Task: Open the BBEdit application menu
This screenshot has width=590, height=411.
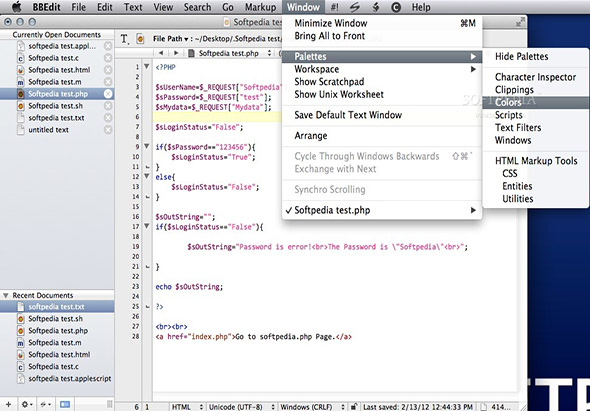Action: [x=46, y=7]
